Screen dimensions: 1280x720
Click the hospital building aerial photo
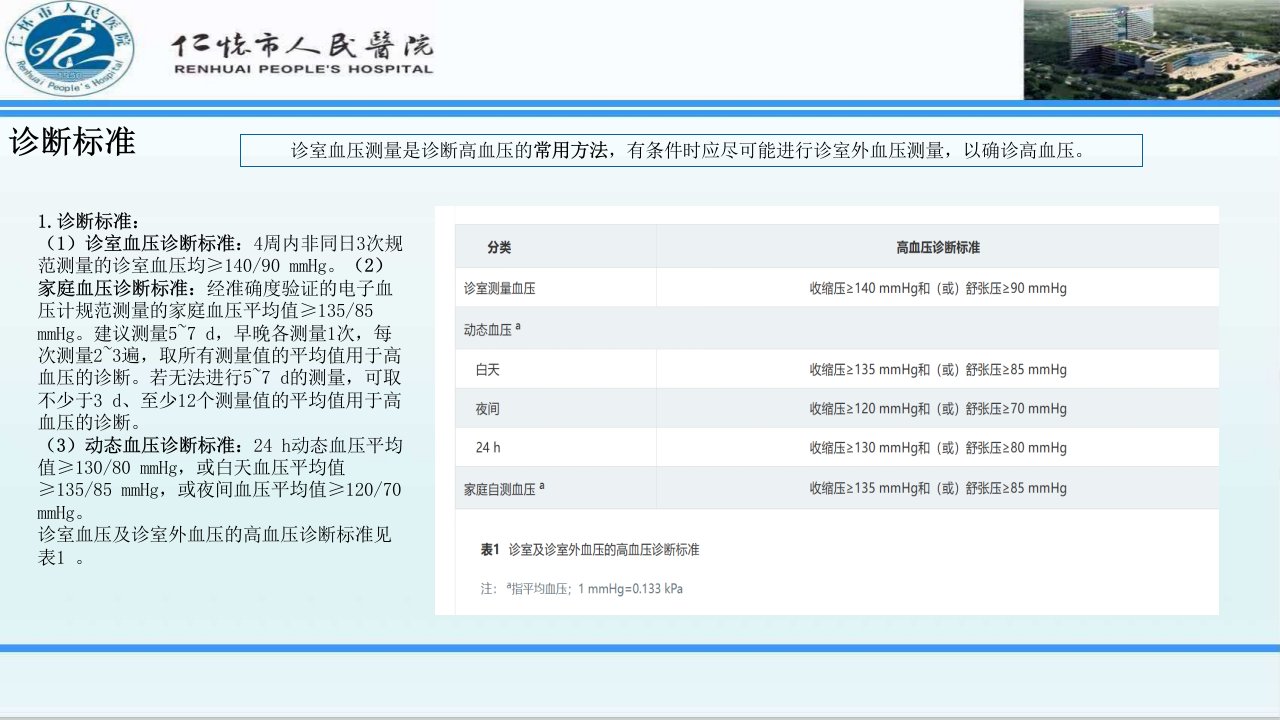click(x=1151, y=49)
